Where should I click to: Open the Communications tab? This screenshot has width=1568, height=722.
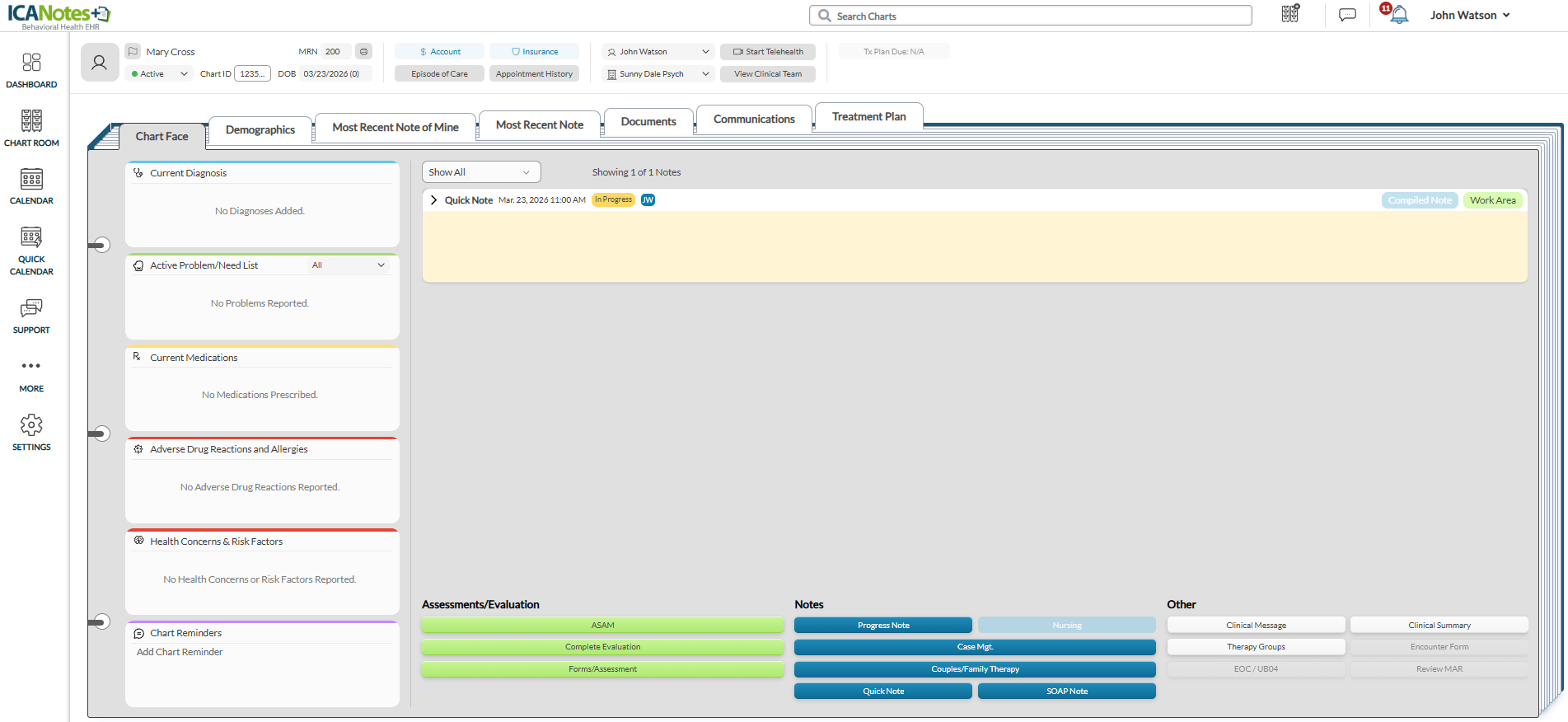click(x=754, y=119)
